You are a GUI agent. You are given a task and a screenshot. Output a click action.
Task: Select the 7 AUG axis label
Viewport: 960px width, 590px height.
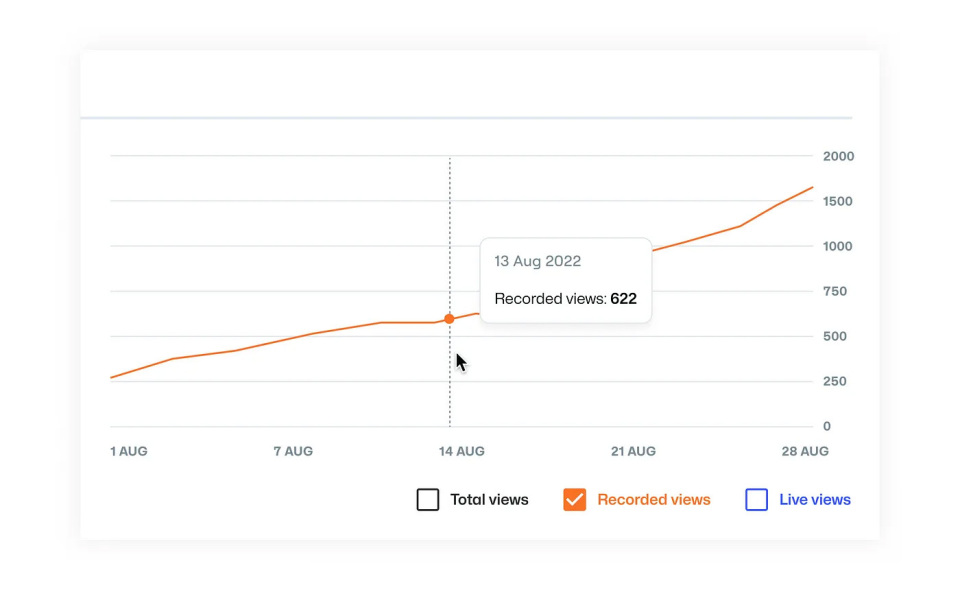coord(293,451)
